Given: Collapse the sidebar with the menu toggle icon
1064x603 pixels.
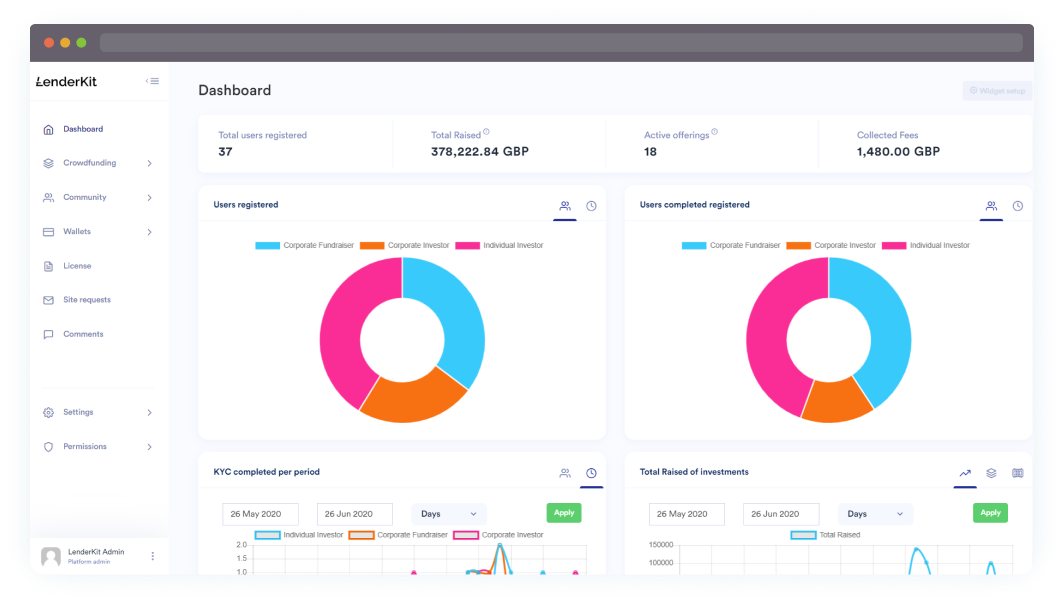Looking at the screenshot, I should [x=152, y=81].
